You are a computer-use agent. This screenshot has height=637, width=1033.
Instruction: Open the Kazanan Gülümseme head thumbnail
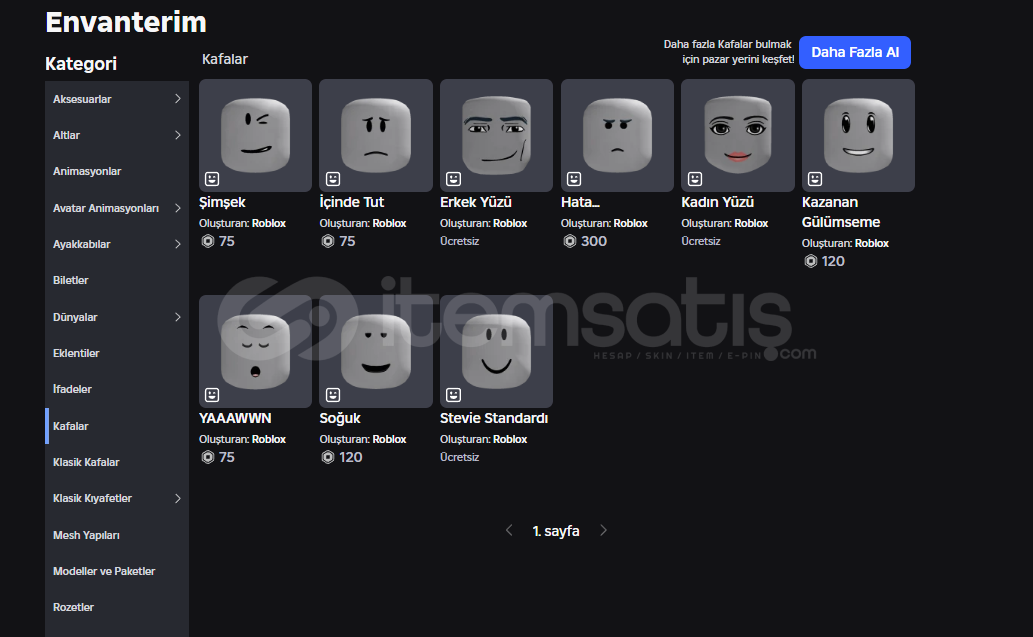(x=858, y=136)
